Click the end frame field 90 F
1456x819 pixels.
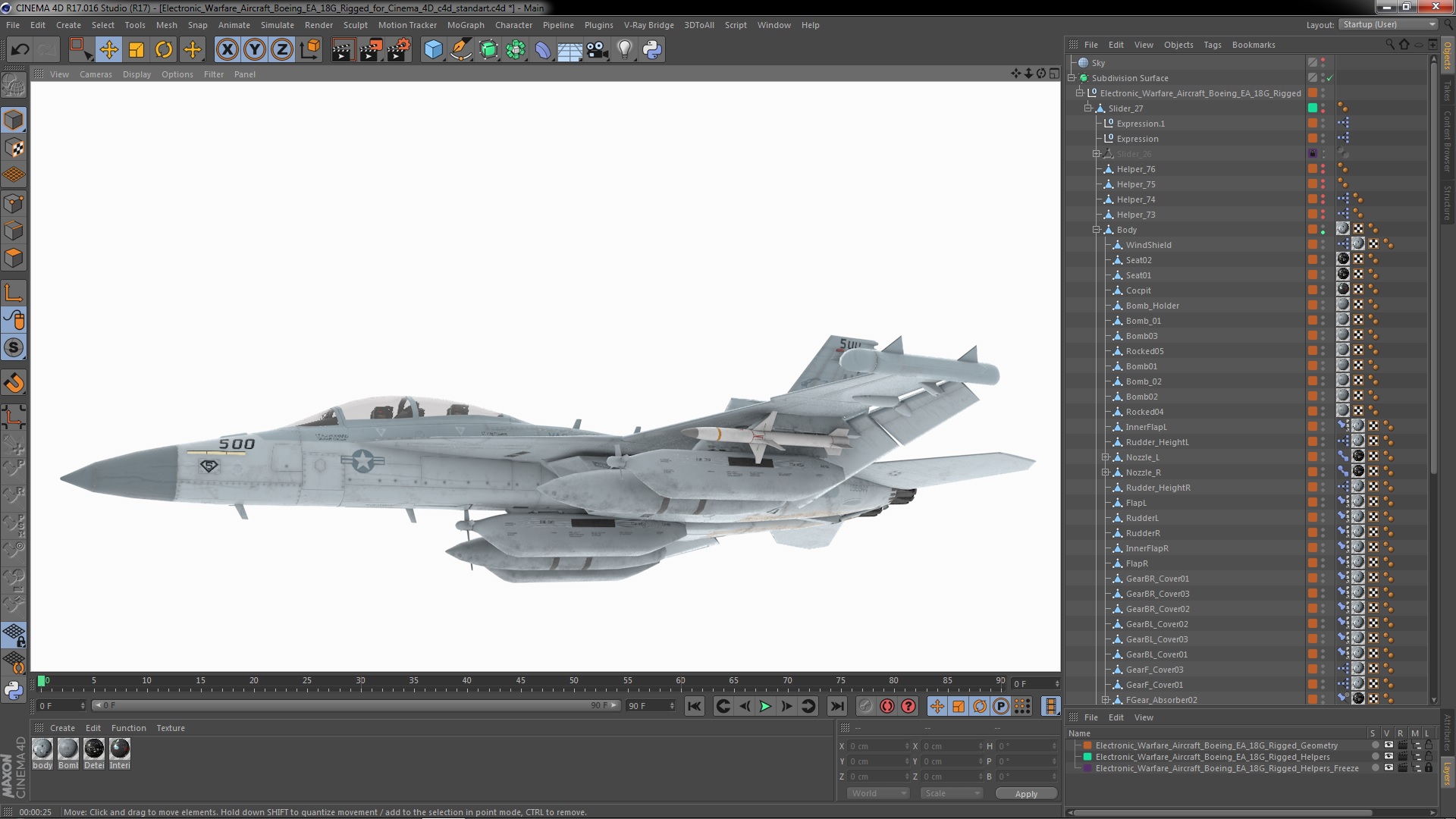pyautogui.click(x=651, y=706)
